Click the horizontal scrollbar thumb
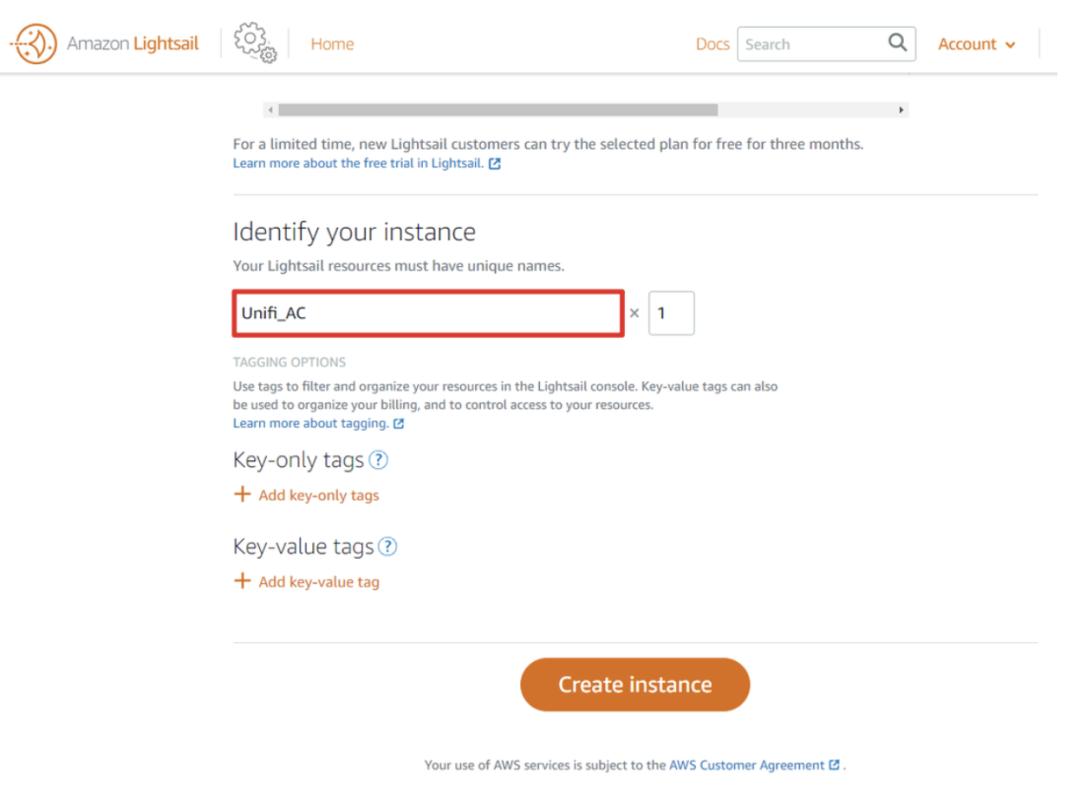 [x=498, y=110]
